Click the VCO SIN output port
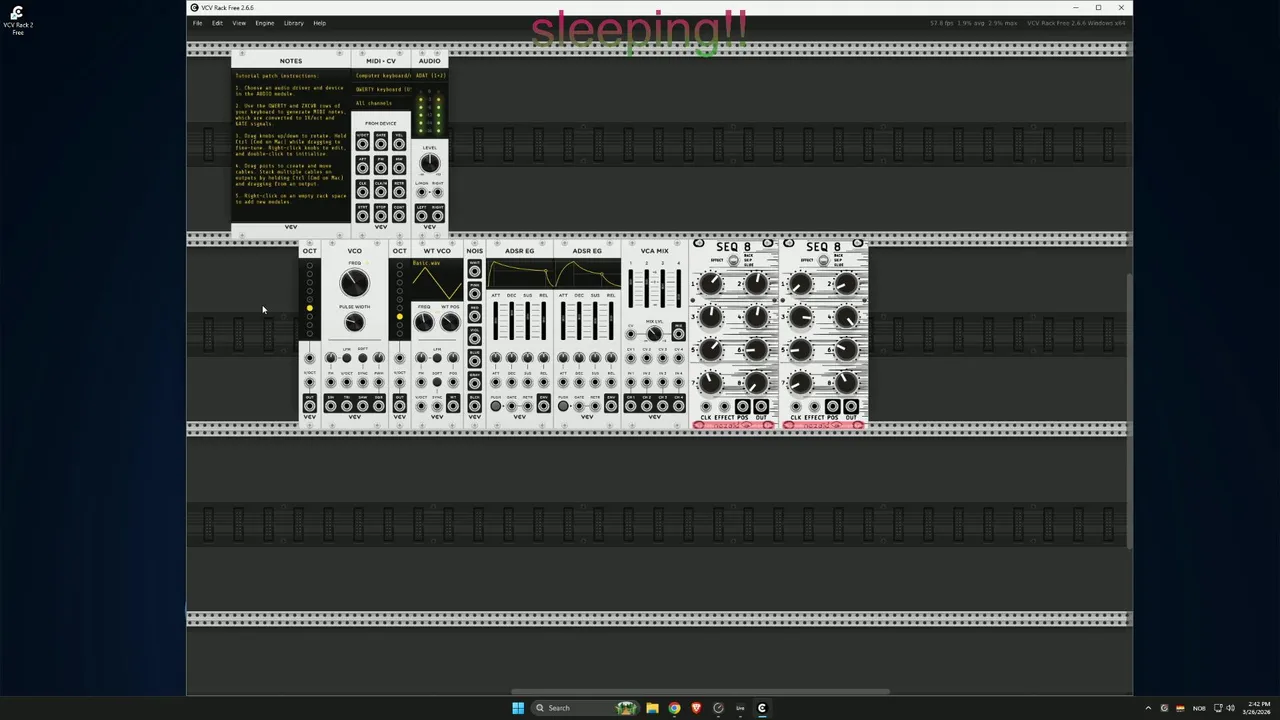1280x720 pixels. [x=331, y=406]
